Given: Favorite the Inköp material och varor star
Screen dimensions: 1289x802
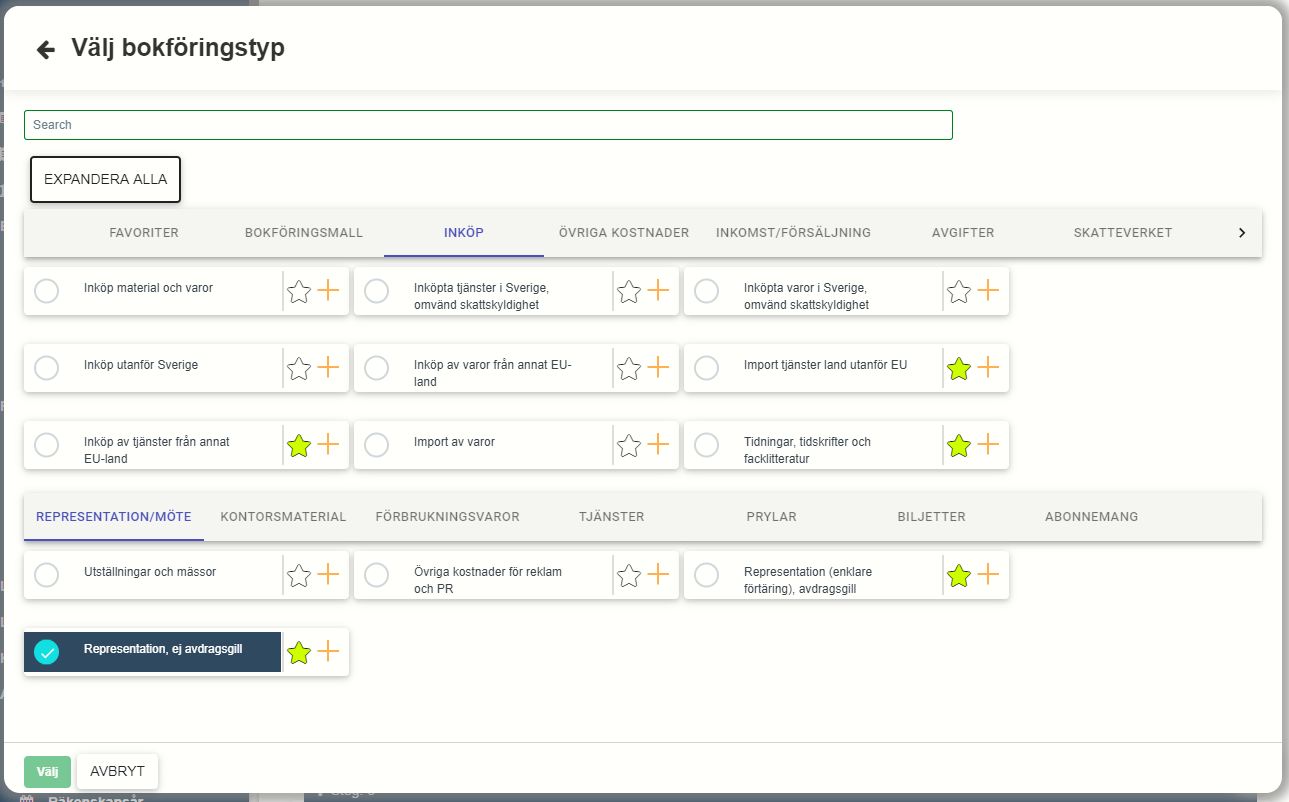Looking at the screenshot, I should coord(299,292).
